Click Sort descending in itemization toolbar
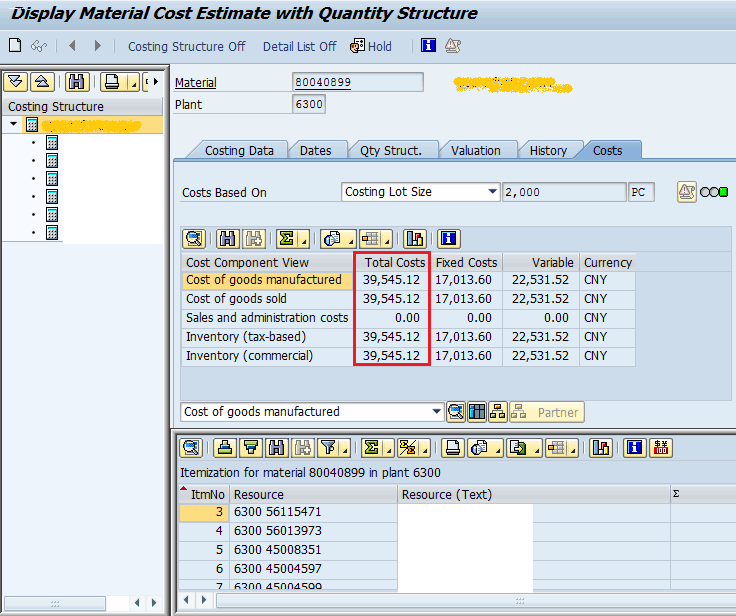Image resolution: width=736 pixels, height=616 pixels. (251, 448)
